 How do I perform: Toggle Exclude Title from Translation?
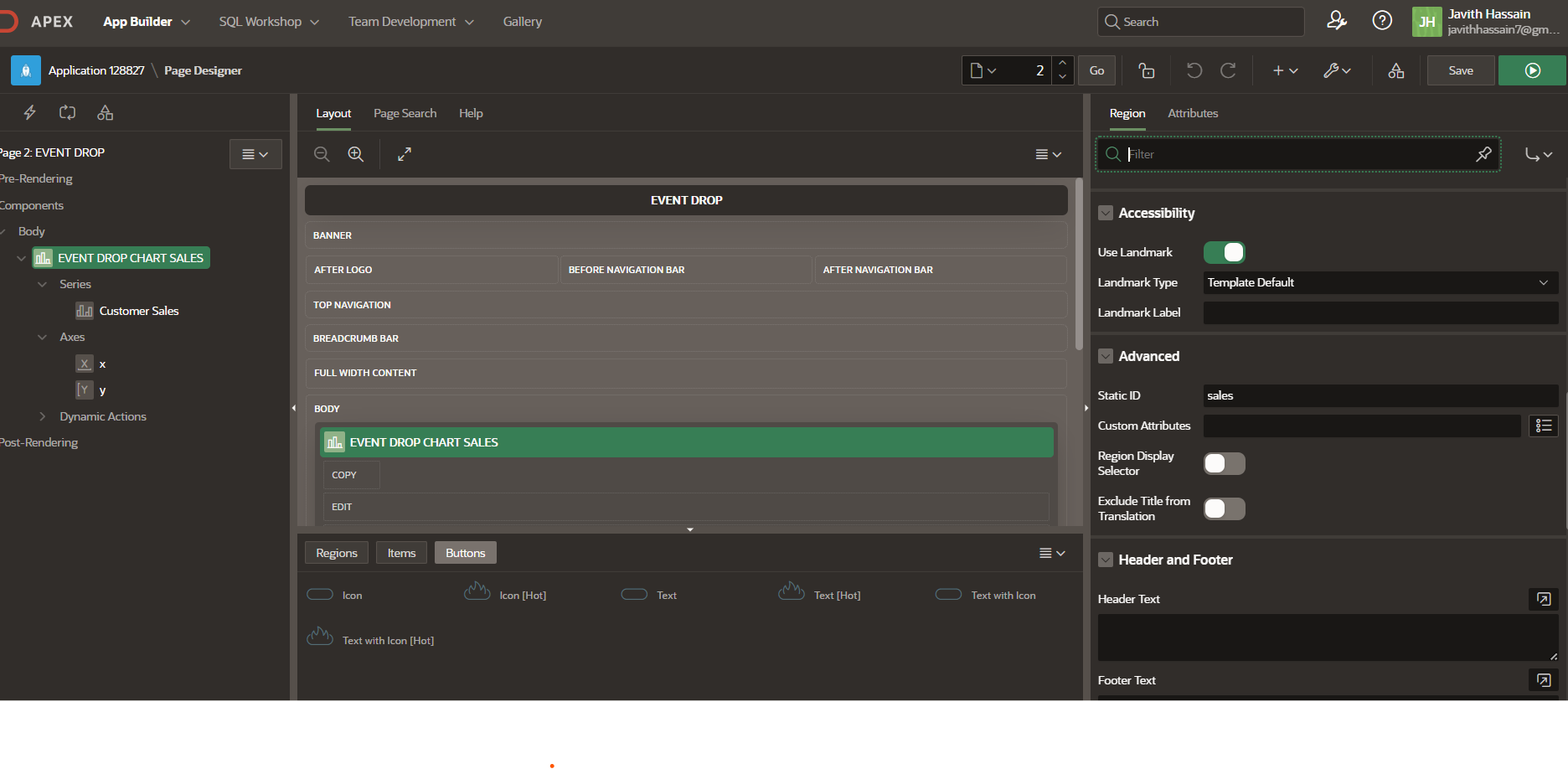pos(1225,508)
